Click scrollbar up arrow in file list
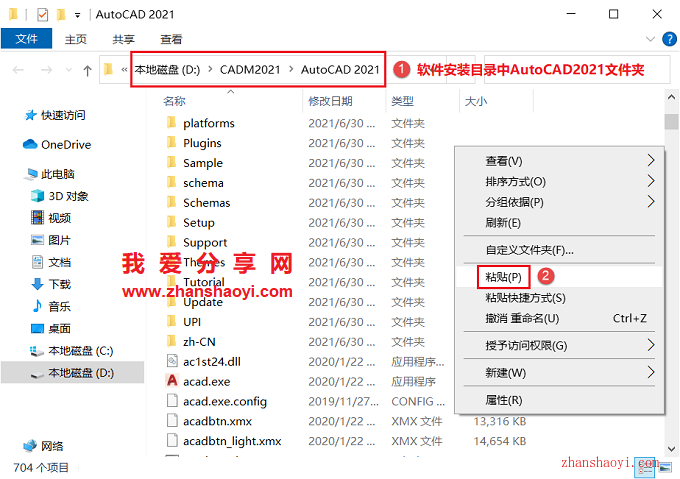 (x=671, y=98)
